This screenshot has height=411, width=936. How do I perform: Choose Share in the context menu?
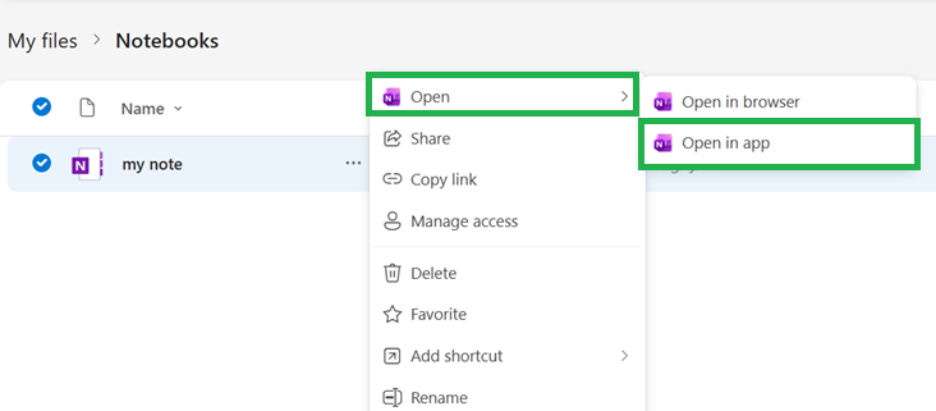click(x=507, y=138)
